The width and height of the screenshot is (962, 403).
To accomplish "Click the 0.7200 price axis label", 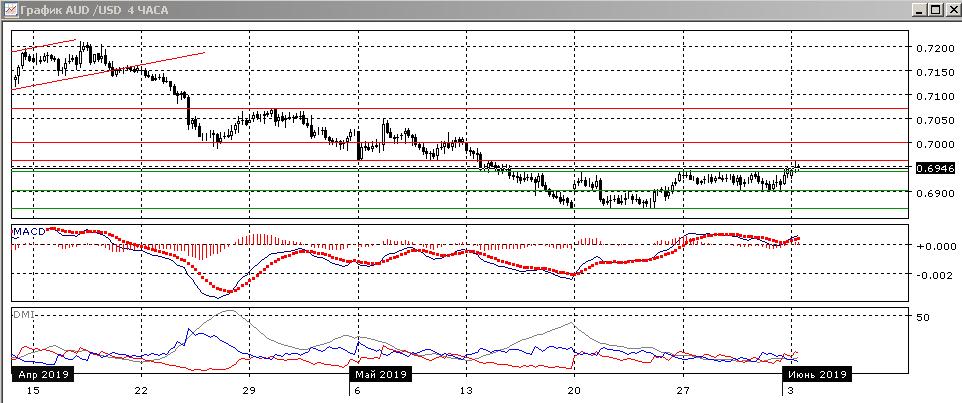I will click(931, 48).
